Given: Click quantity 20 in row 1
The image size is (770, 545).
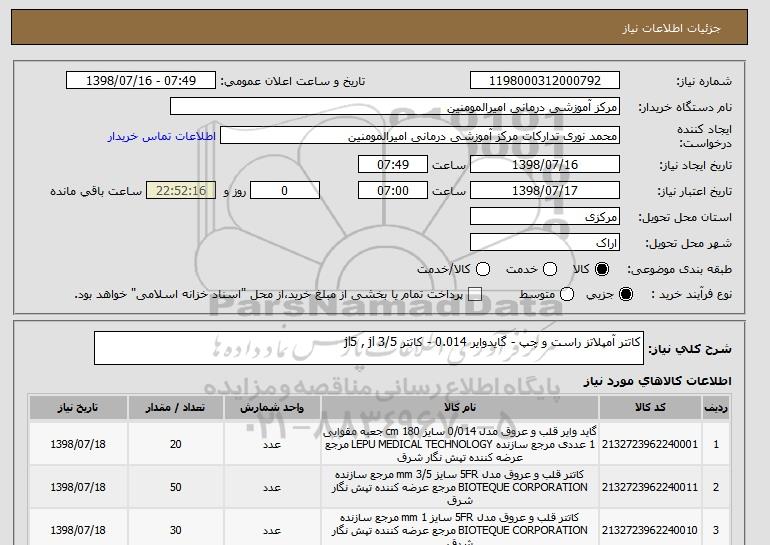Looking at the screenshot, I should click(175, 444).
